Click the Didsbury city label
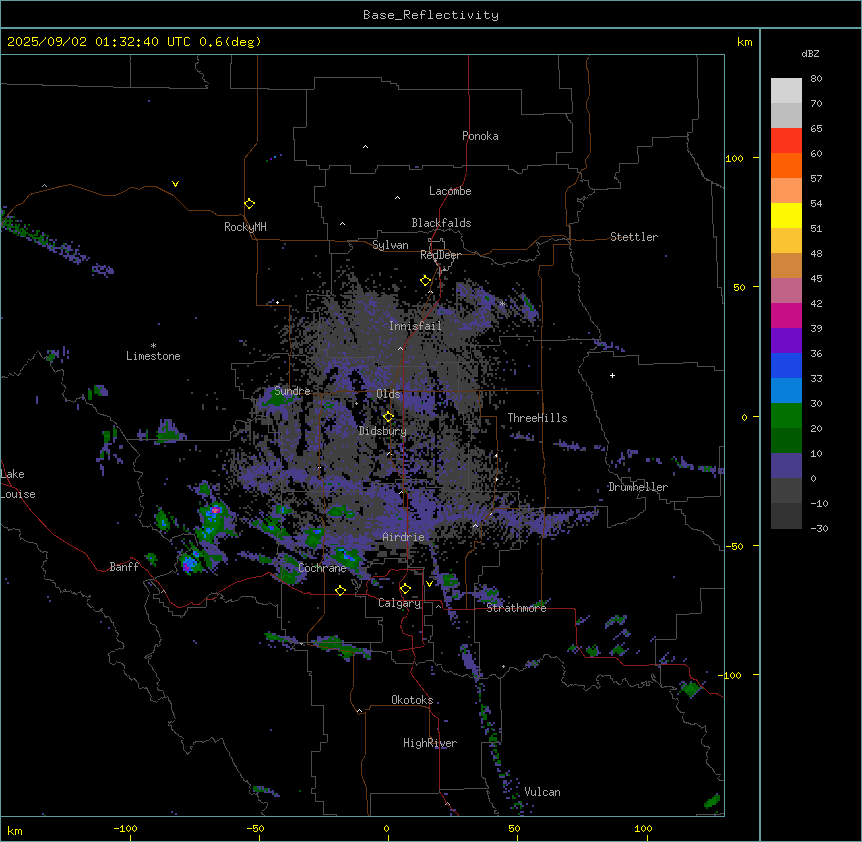Screen dimensions: 862x842 (x=383, y=431)
